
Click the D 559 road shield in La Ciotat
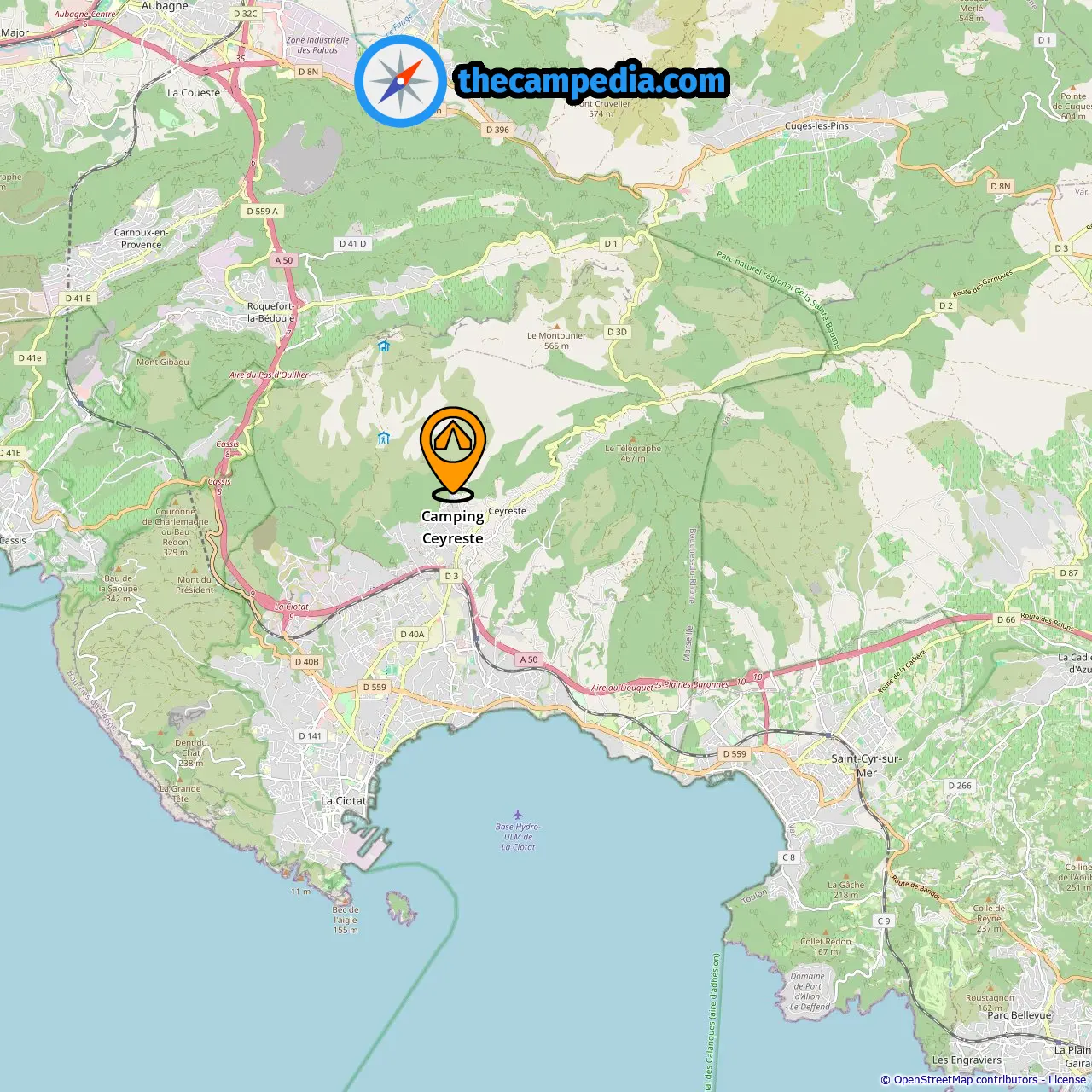click(x=375, y=687)
